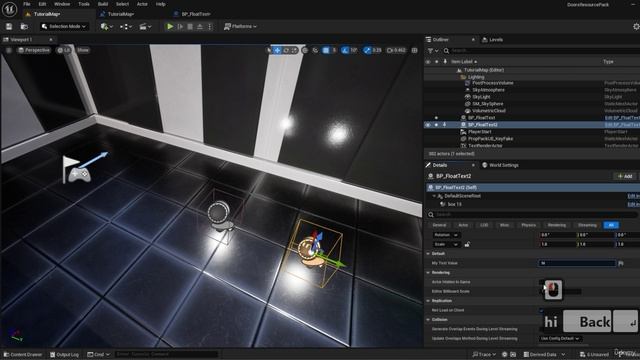The width and height of the screenshot is (640, 360).
Task: Open the Blueprints toolbar dropdown
Action: click(x=126, y=27)
